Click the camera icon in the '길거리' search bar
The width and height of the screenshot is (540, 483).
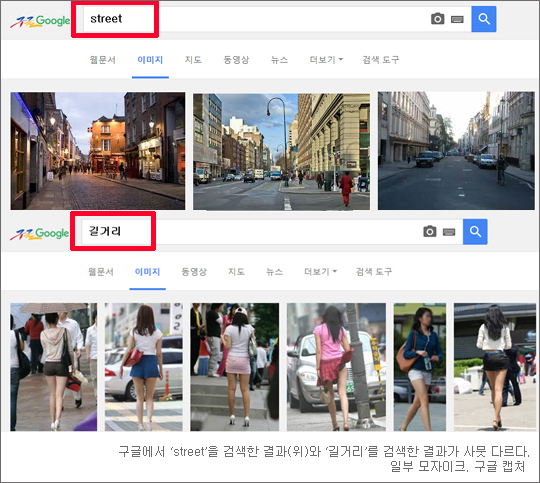pos(429,231)
